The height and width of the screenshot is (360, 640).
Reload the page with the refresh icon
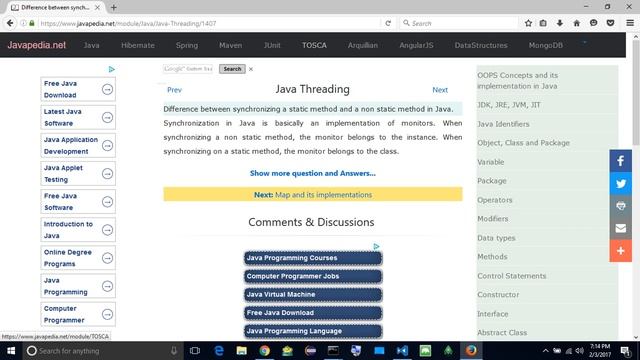[x=388, y=23]
